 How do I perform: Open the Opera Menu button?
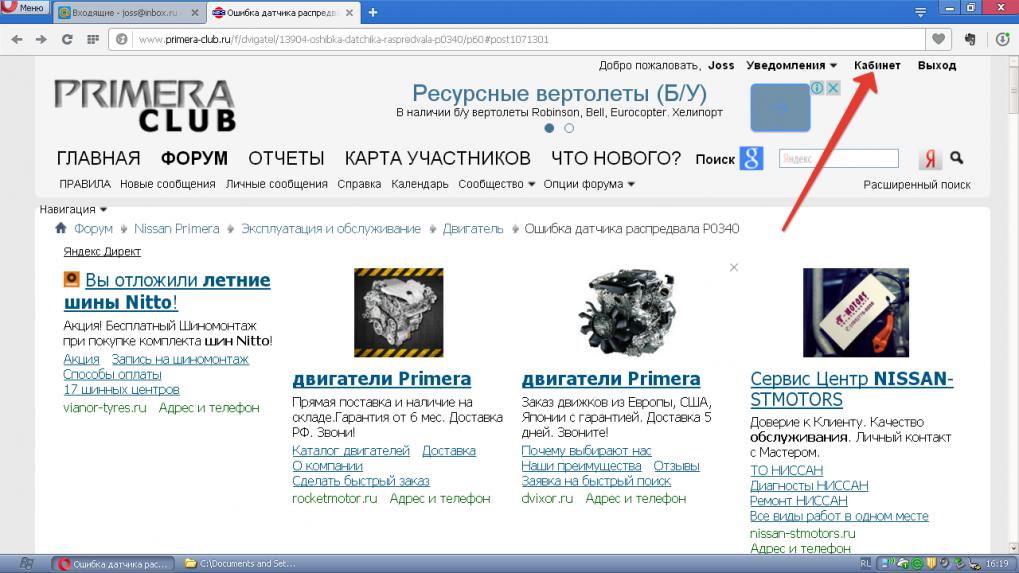tap(25, 8)
